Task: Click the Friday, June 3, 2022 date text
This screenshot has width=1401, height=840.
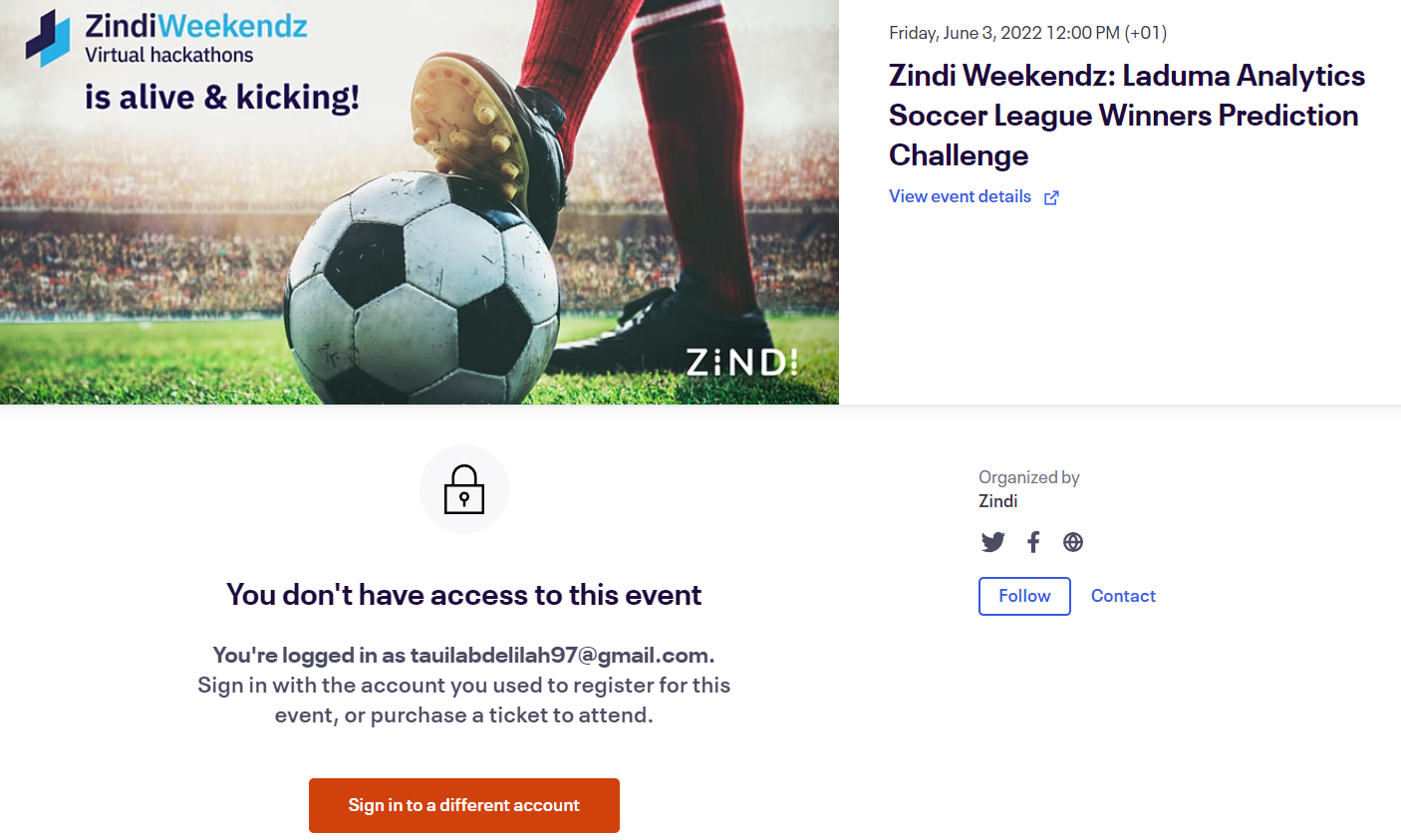Action: click(1027, 33)
